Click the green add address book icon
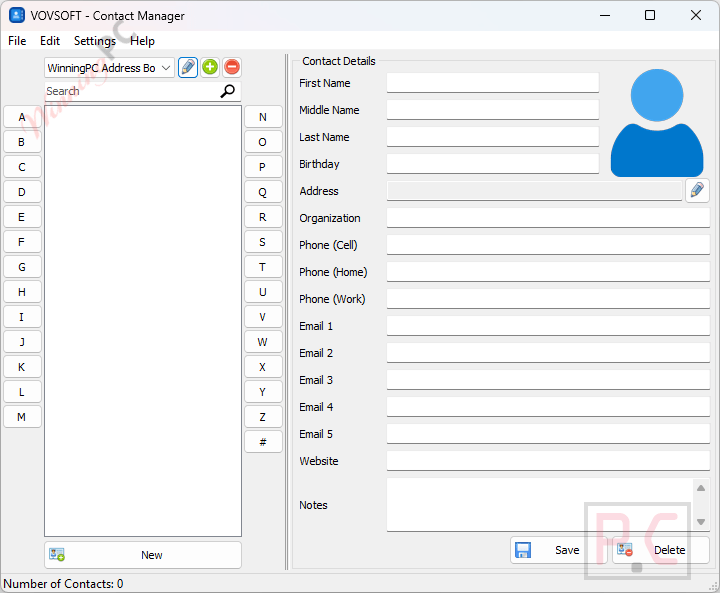Screen dimensions: 720x593 (210, 68)
